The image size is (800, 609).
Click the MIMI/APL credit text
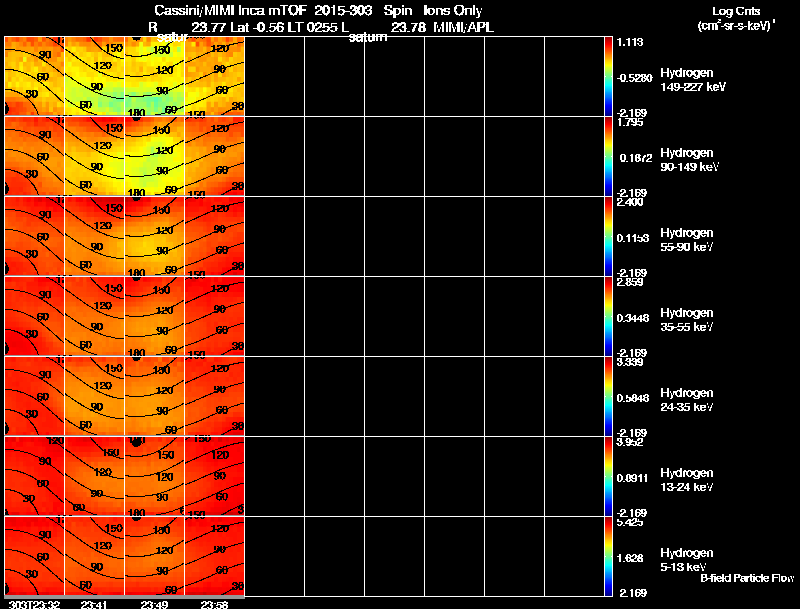tap(463, 27)
